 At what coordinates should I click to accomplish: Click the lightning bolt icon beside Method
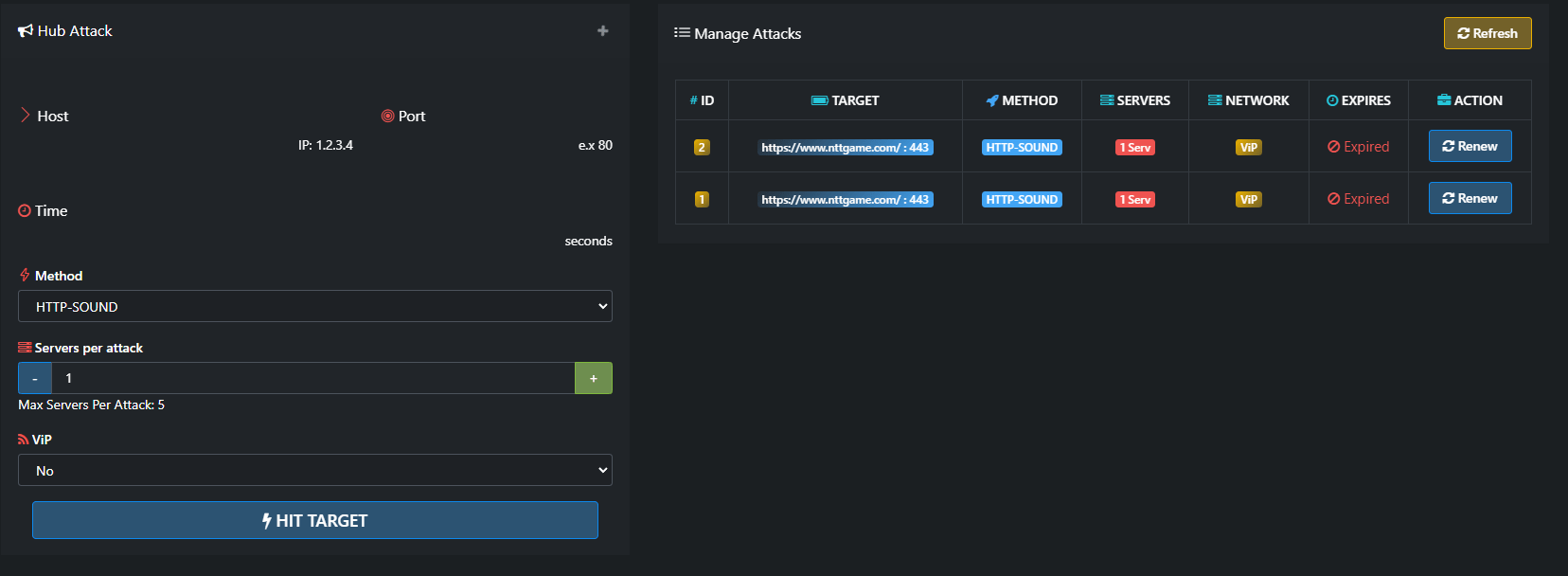(25, 275)
